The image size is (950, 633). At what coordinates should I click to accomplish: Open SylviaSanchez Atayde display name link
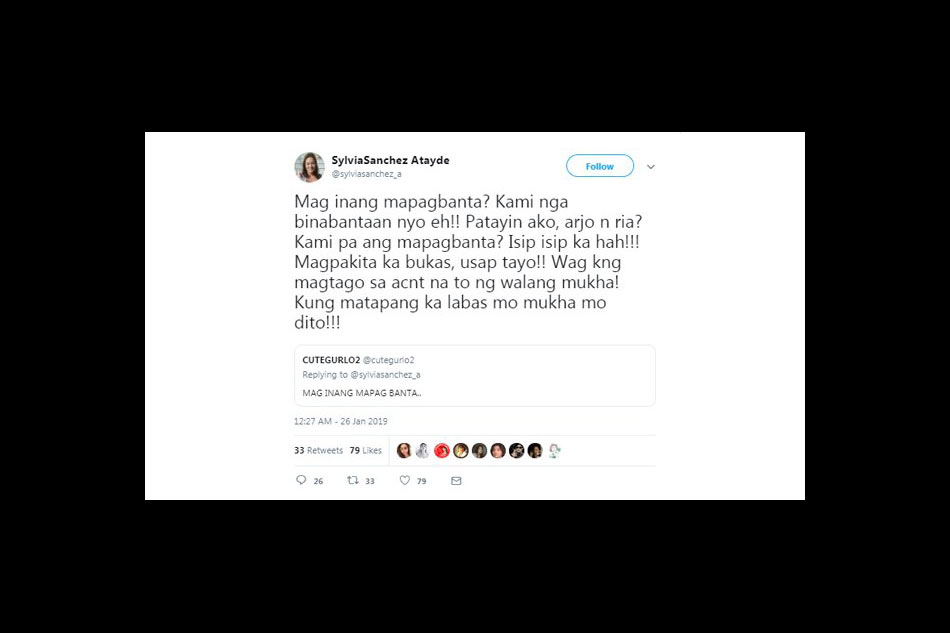pyautogui.click(x=390, y=160)
